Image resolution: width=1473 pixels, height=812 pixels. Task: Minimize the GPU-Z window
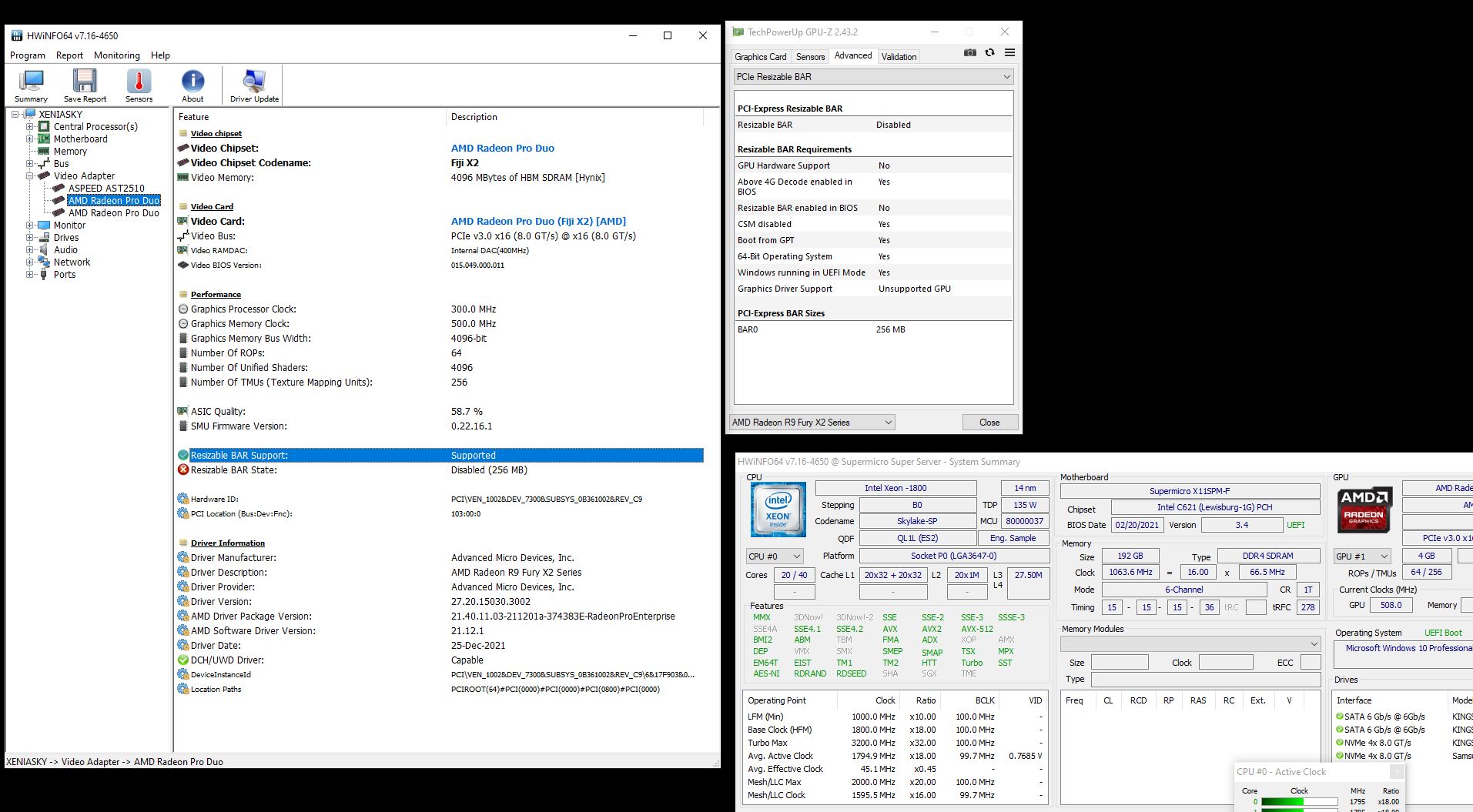tap(935, 32)
